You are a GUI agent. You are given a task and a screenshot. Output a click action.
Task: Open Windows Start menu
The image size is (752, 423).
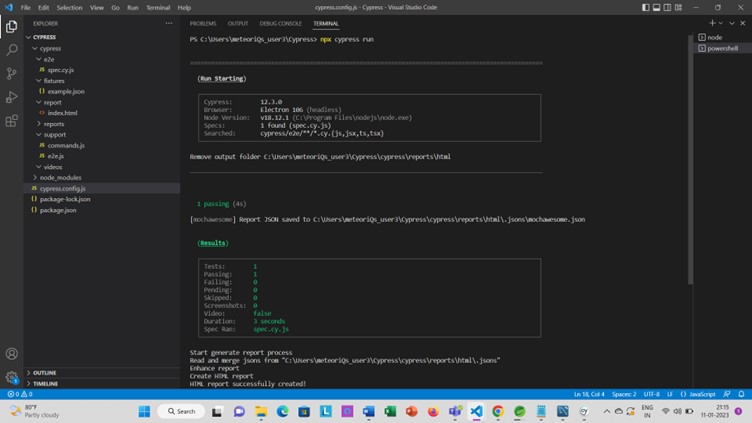[x=144, y=411]
